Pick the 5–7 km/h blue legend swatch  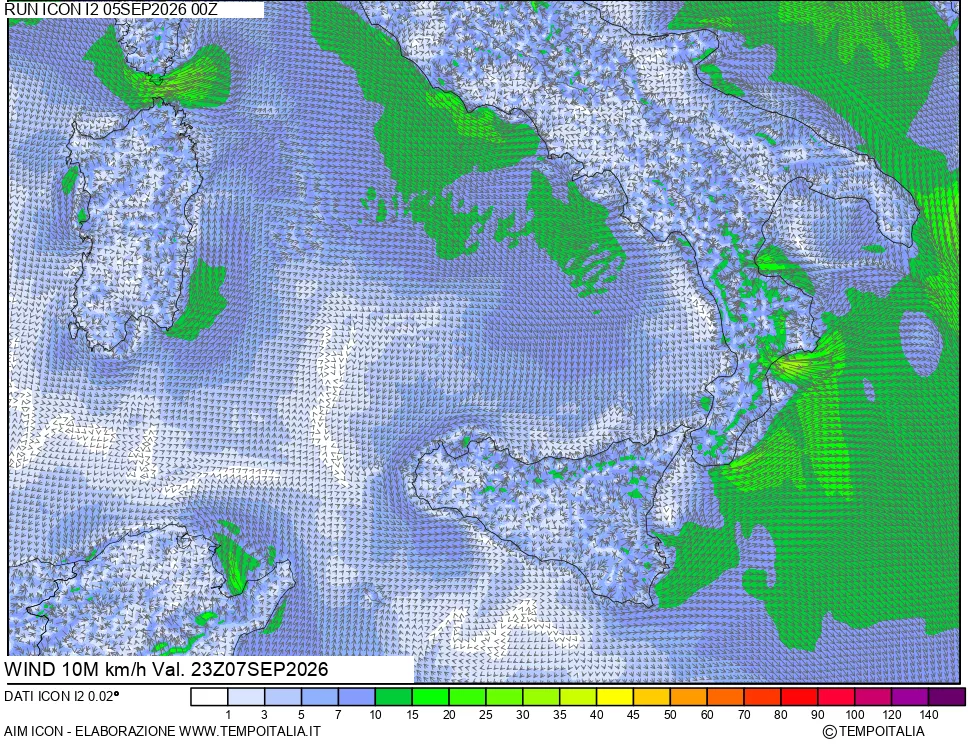point(320,697)
